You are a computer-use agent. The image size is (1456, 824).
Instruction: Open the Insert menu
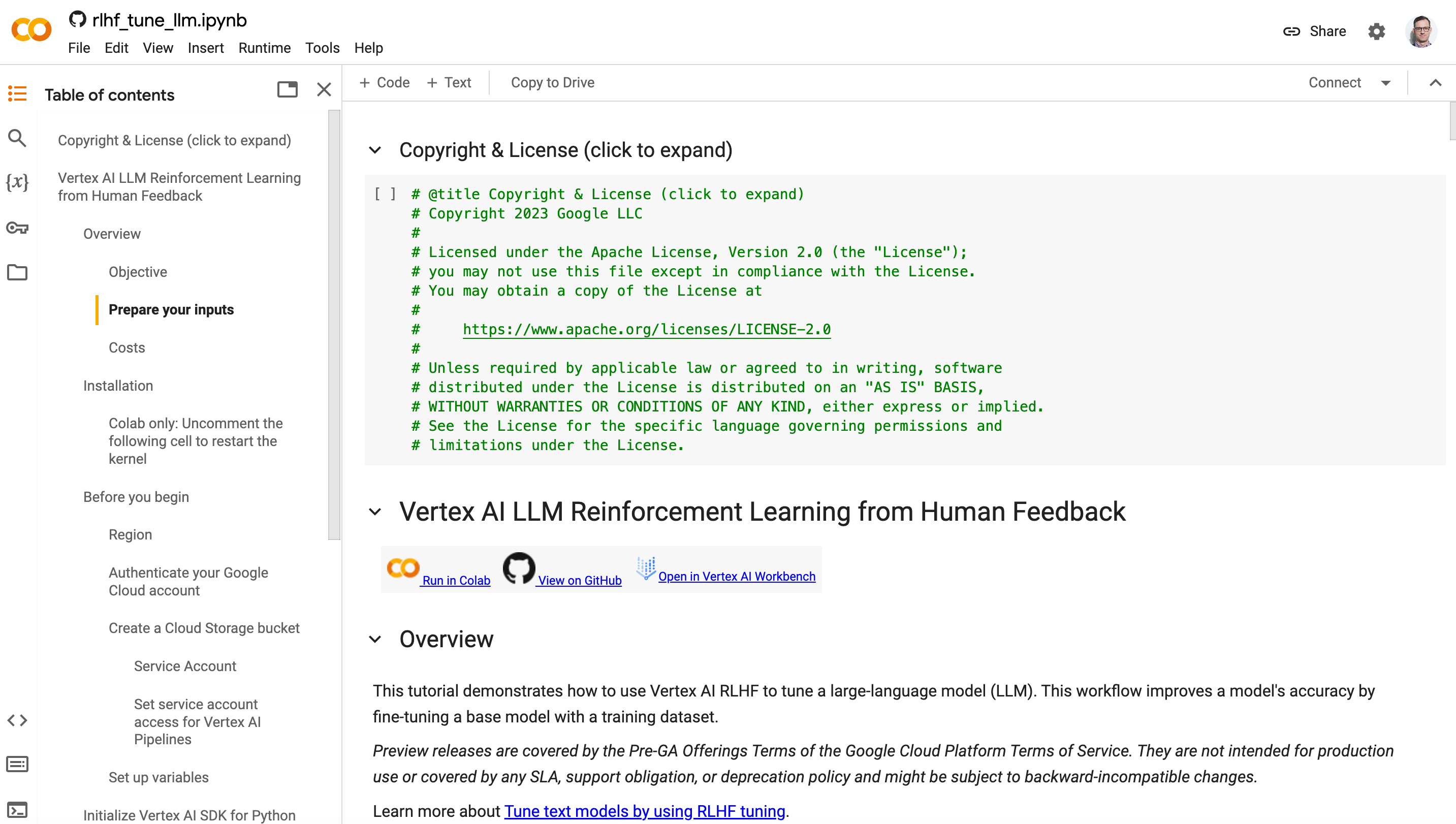[205, 48]
